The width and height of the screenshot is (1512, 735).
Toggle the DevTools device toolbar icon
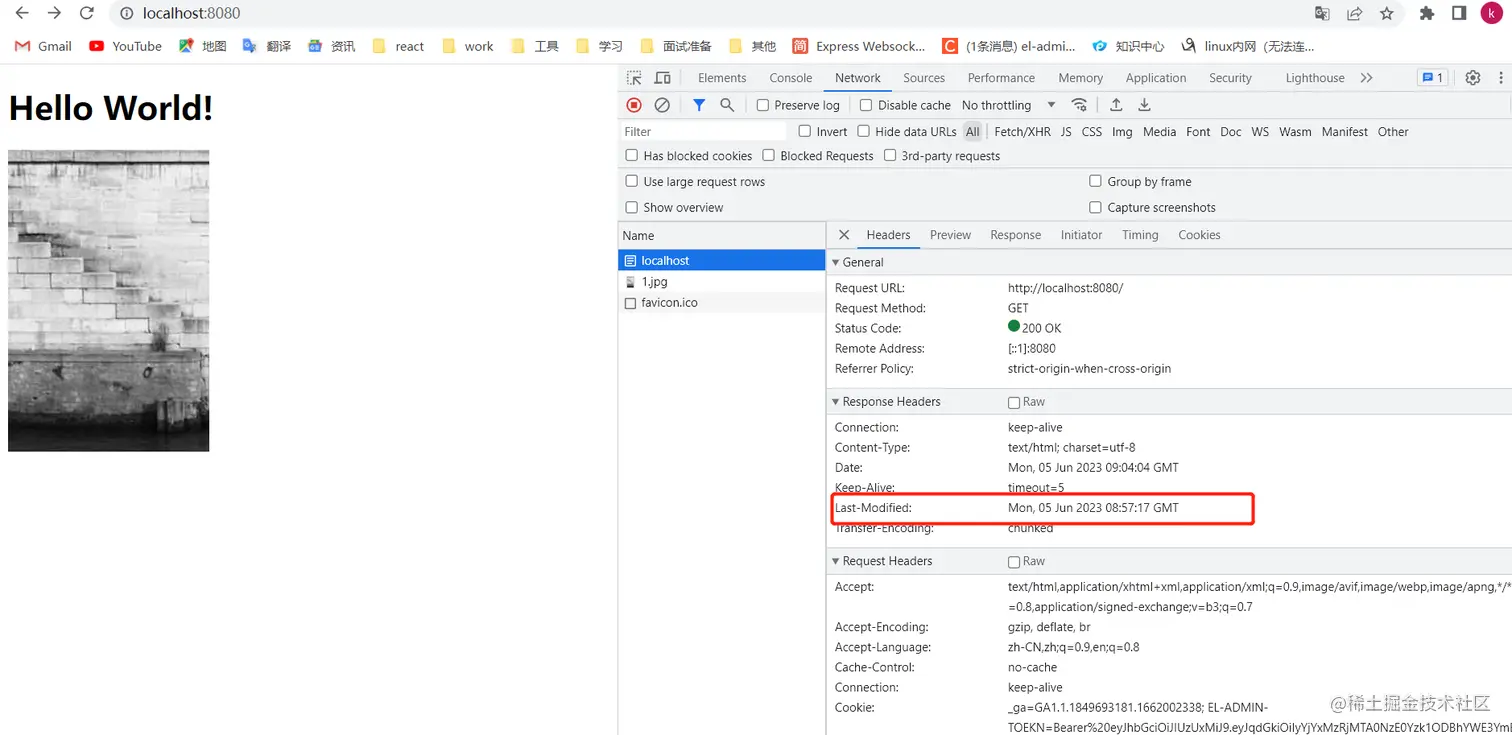(662, 78)
